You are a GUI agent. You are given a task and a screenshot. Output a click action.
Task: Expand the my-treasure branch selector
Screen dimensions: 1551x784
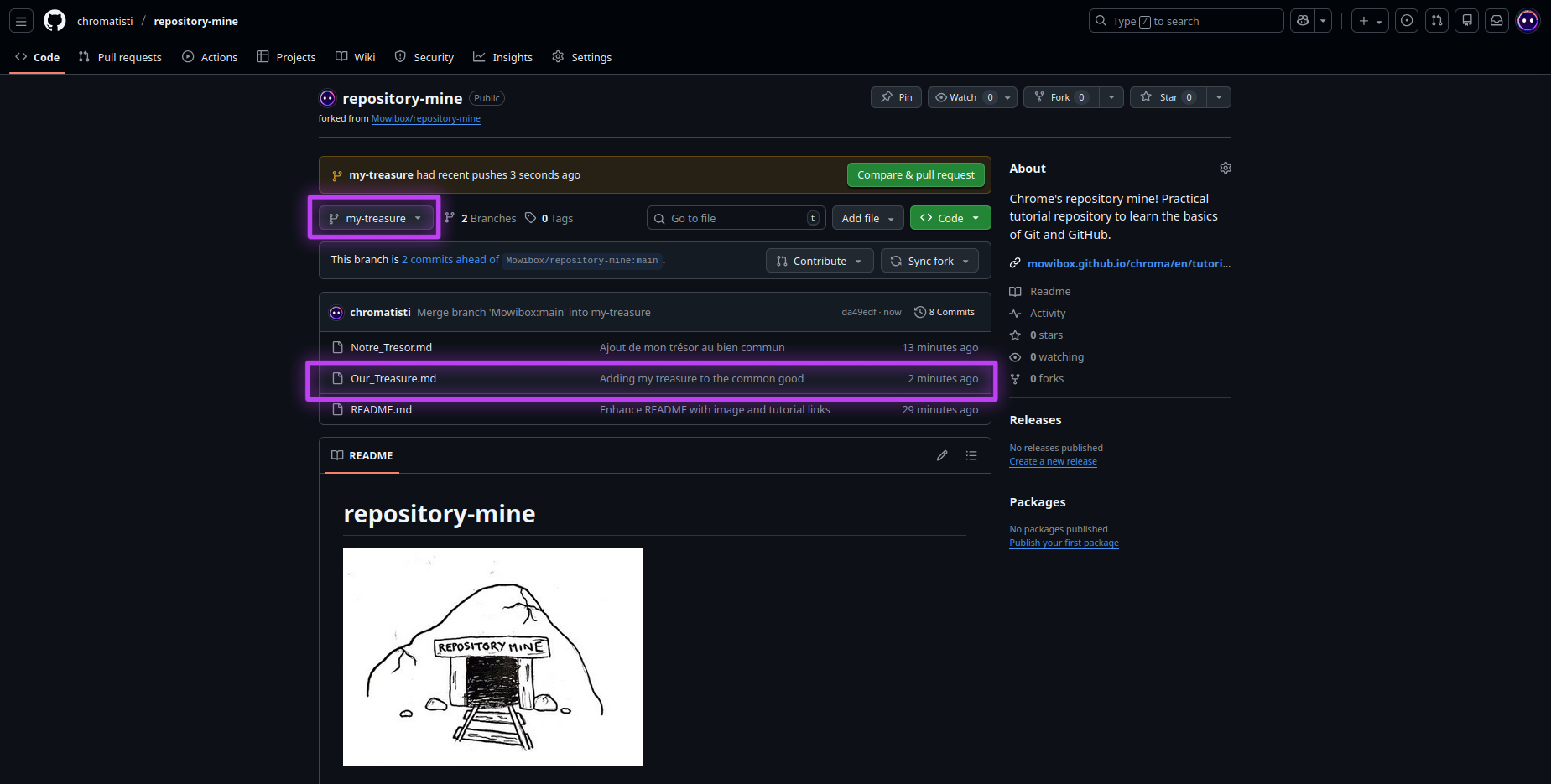[x=375, y=218]
